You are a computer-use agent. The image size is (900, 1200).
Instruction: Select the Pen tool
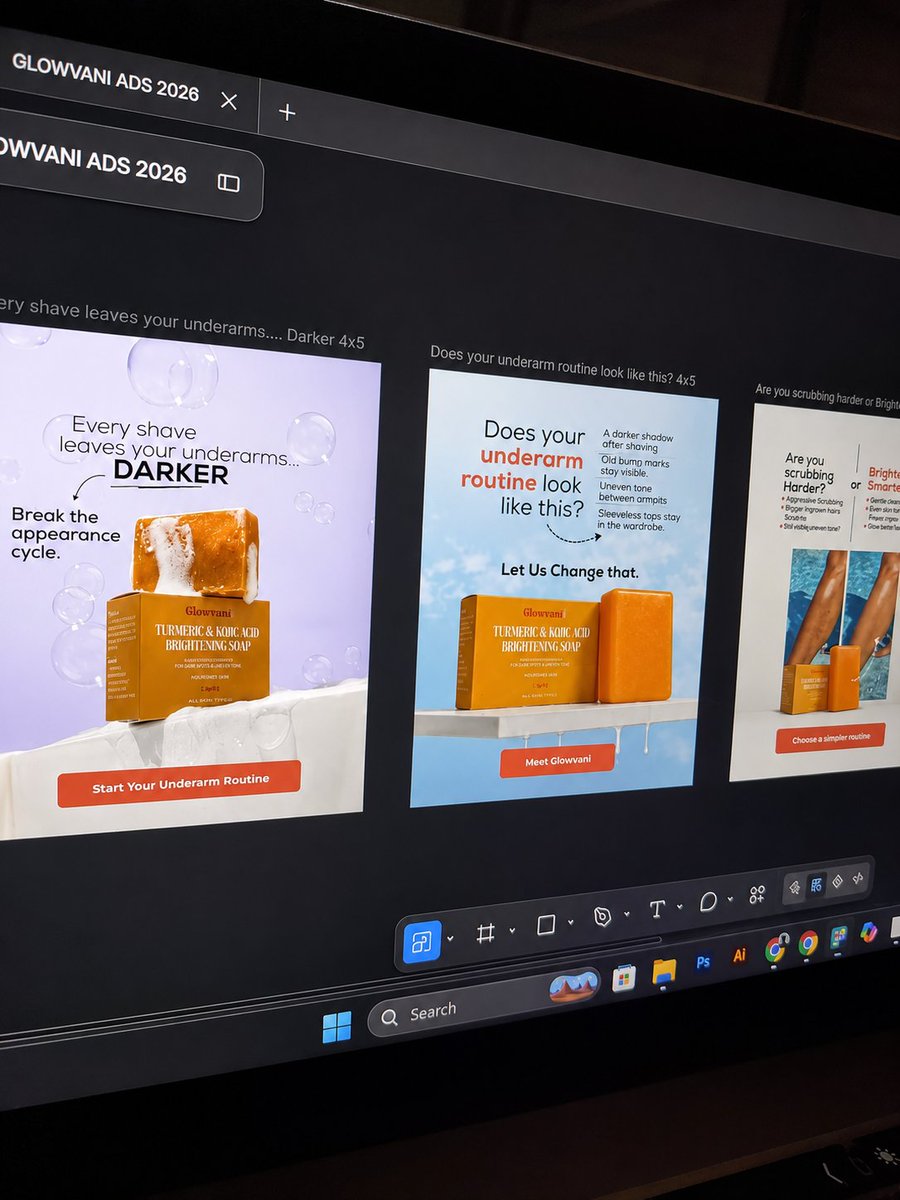pyautogui.click(x=602, y=917)
